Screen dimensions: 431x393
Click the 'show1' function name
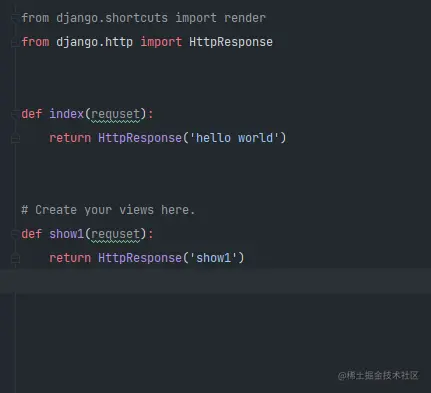point(66,234)
